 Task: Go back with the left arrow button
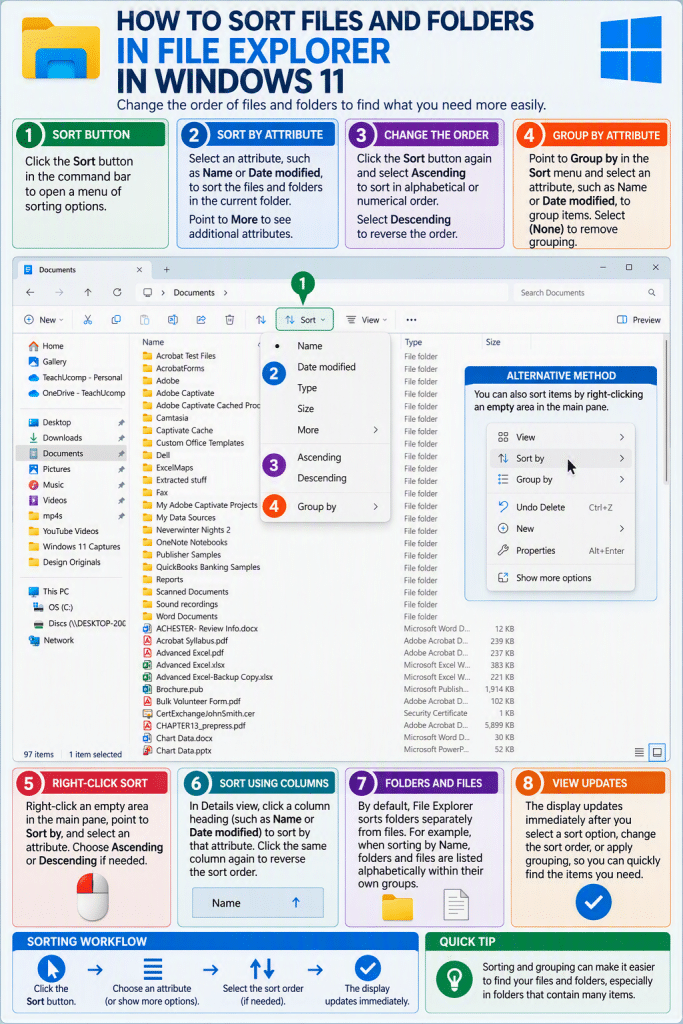30,293
